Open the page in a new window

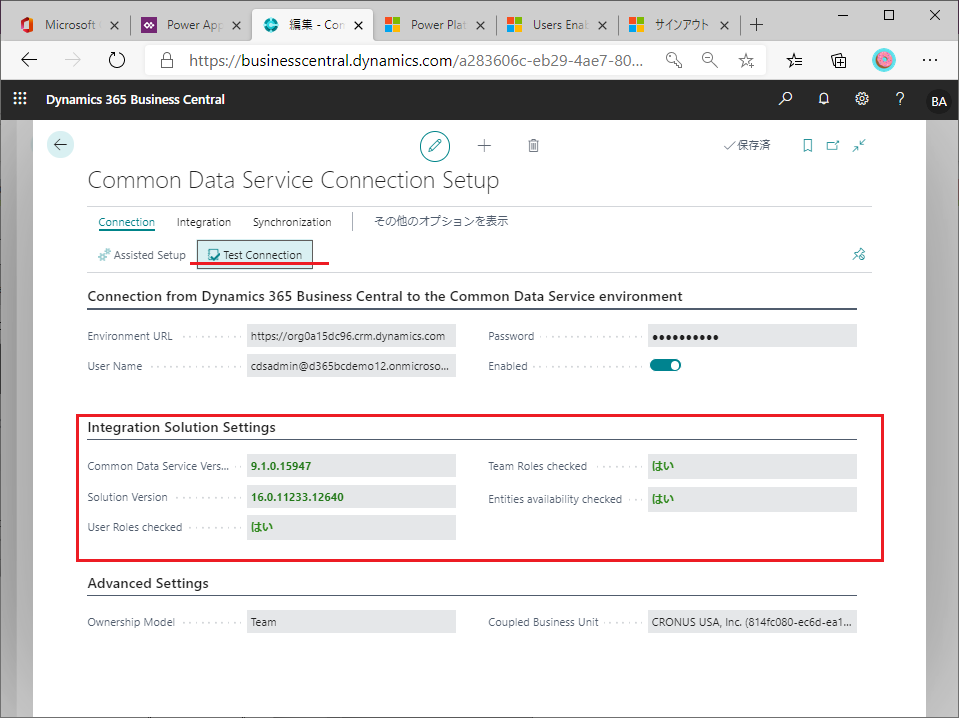coord(832,146)
